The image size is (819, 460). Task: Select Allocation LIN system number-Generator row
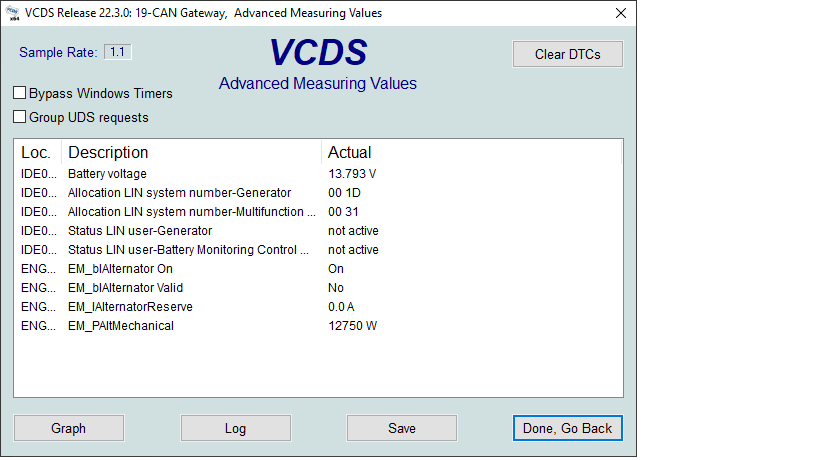318,193
